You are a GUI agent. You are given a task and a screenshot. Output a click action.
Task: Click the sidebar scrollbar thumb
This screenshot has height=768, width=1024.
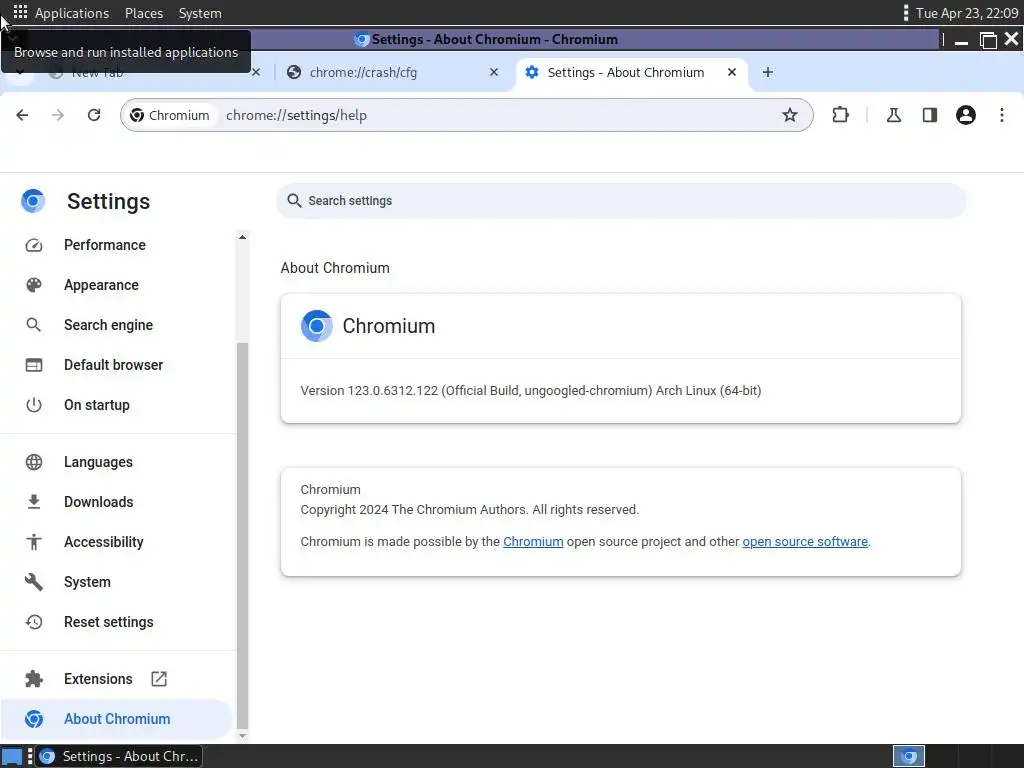242,536
